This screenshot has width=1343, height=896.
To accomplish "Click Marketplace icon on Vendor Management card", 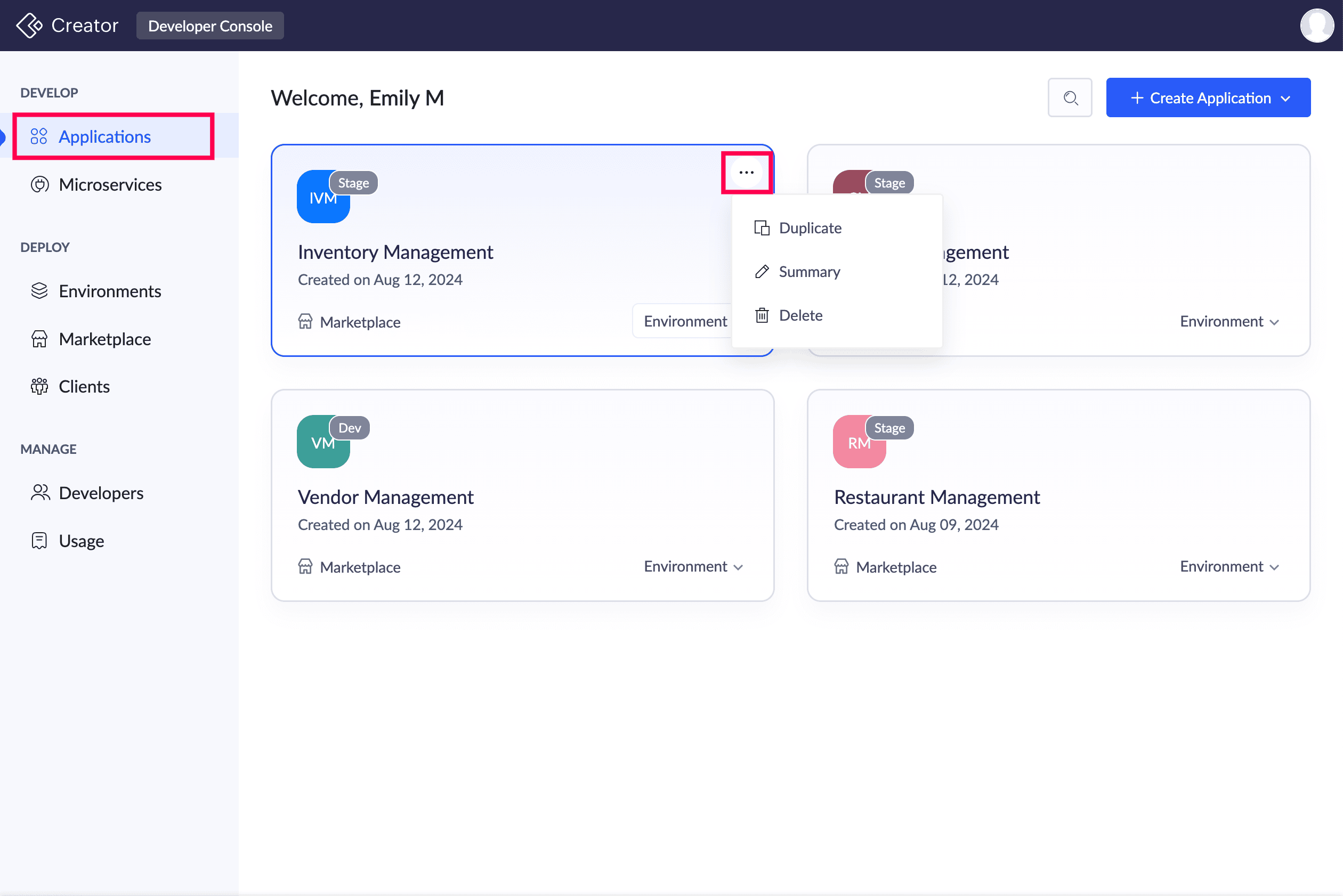I will pos(305,567).
